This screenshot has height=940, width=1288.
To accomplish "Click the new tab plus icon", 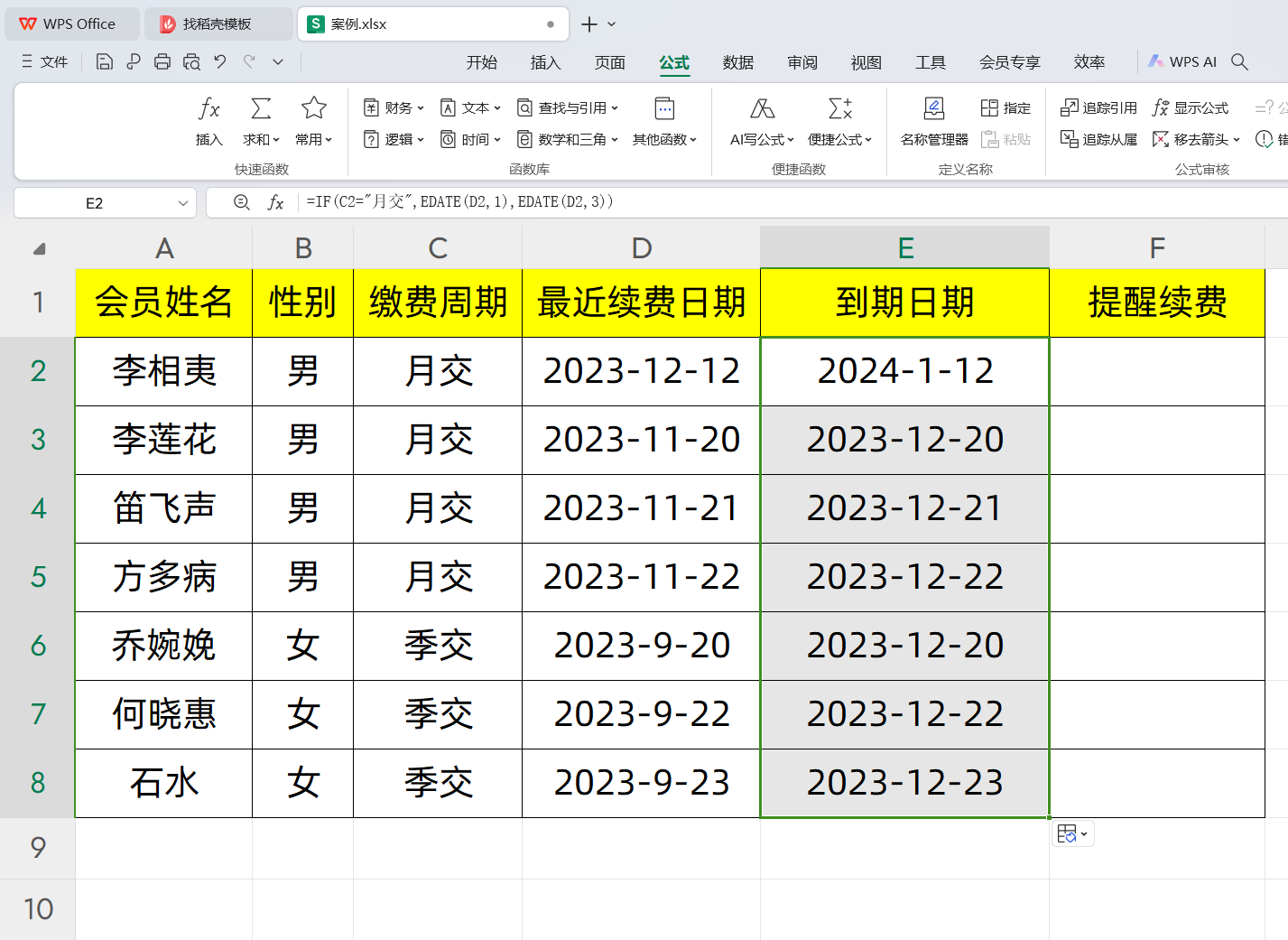I will click(589, 24).
